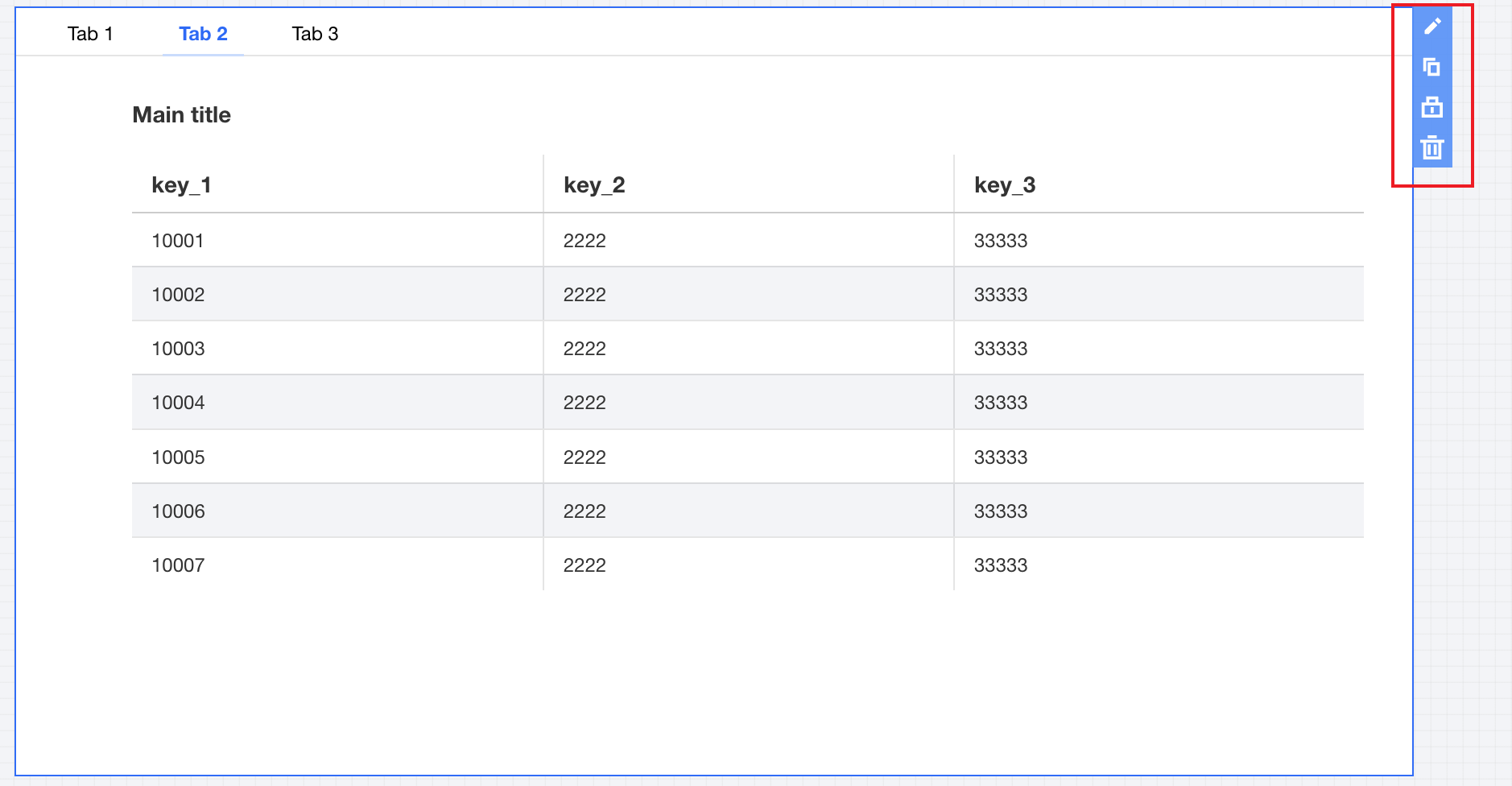Click the key_3 column header
Viewport: 1512px width, 786px height.
(1005, 185)
